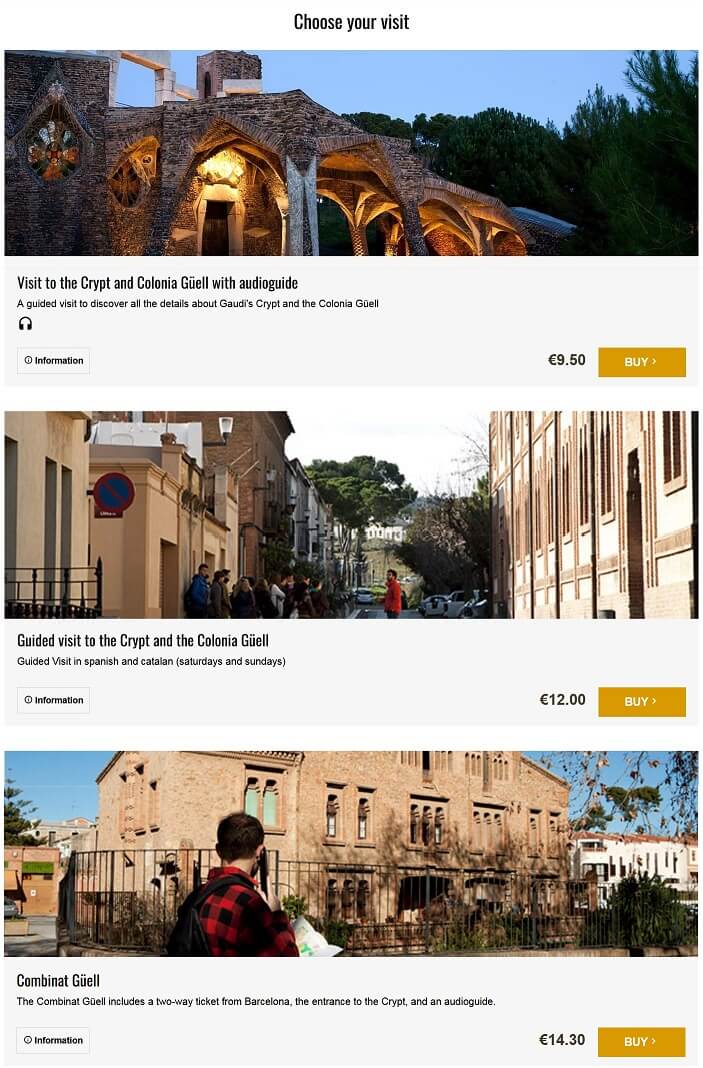The width and height of the screenshot is (703, 1068).
Task: Click the info circle icon in the first Information button
Action: pos(29,360)
